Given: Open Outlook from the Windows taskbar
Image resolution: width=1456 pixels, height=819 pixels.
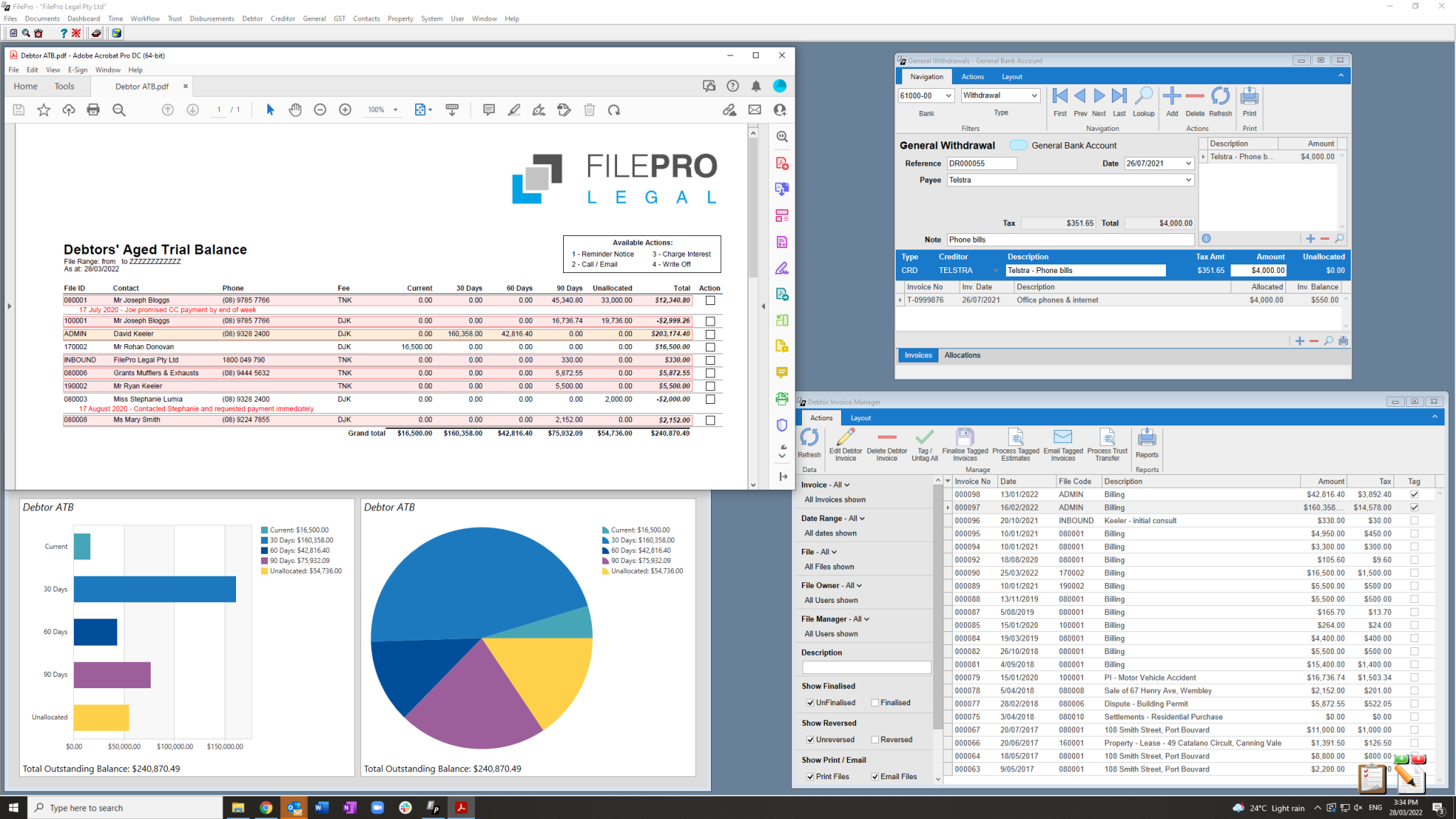Looking at the screenshot, I should [x=294, y=807].
